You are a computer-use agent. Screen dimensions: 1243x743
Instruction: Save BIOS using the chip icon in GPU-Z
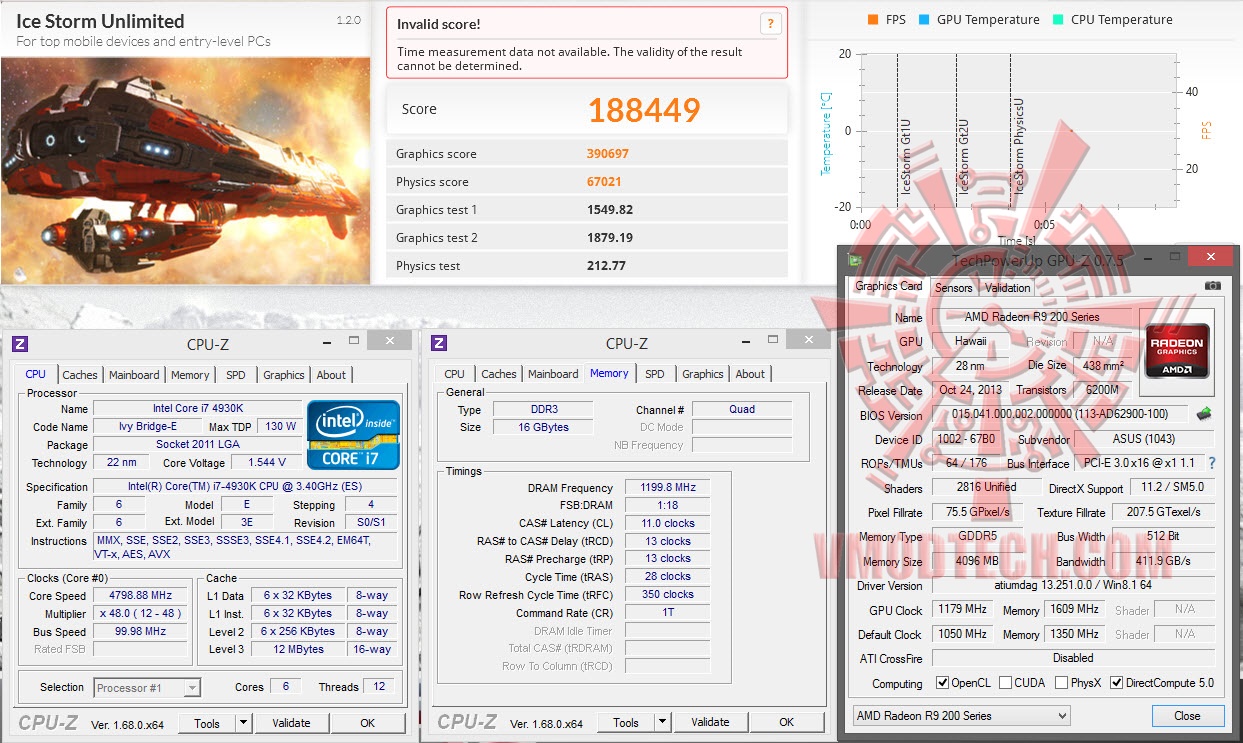coord(1204,414)
